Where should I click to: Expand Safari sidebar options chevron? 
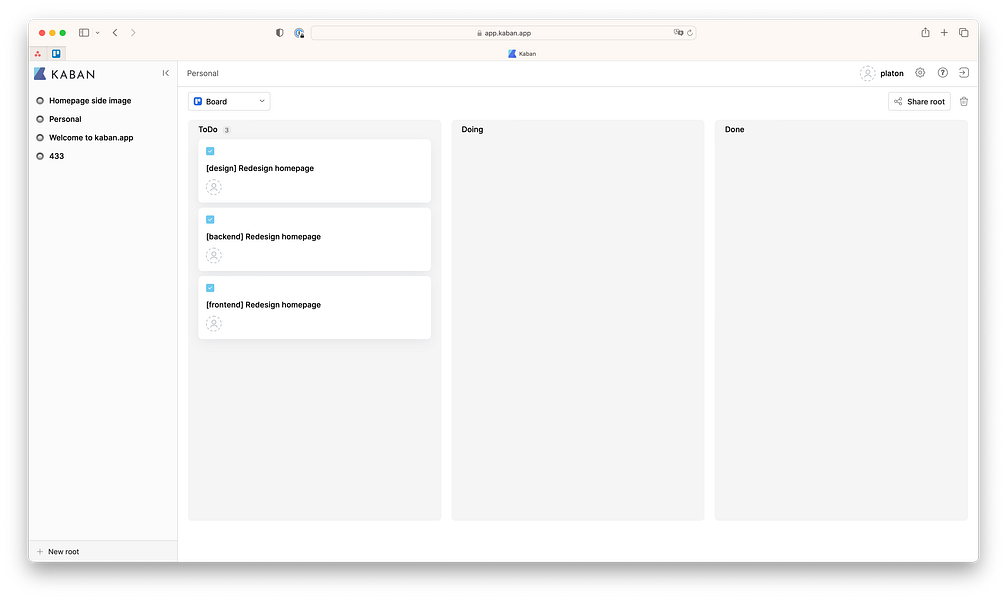click(x=98, y=33)
